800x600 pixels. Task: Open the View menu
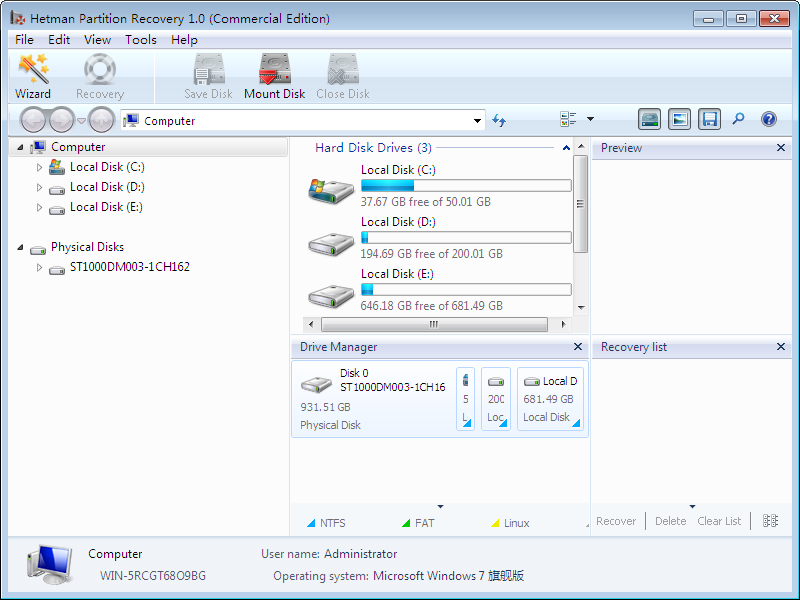pyautogui.click(x=97, y=40)
